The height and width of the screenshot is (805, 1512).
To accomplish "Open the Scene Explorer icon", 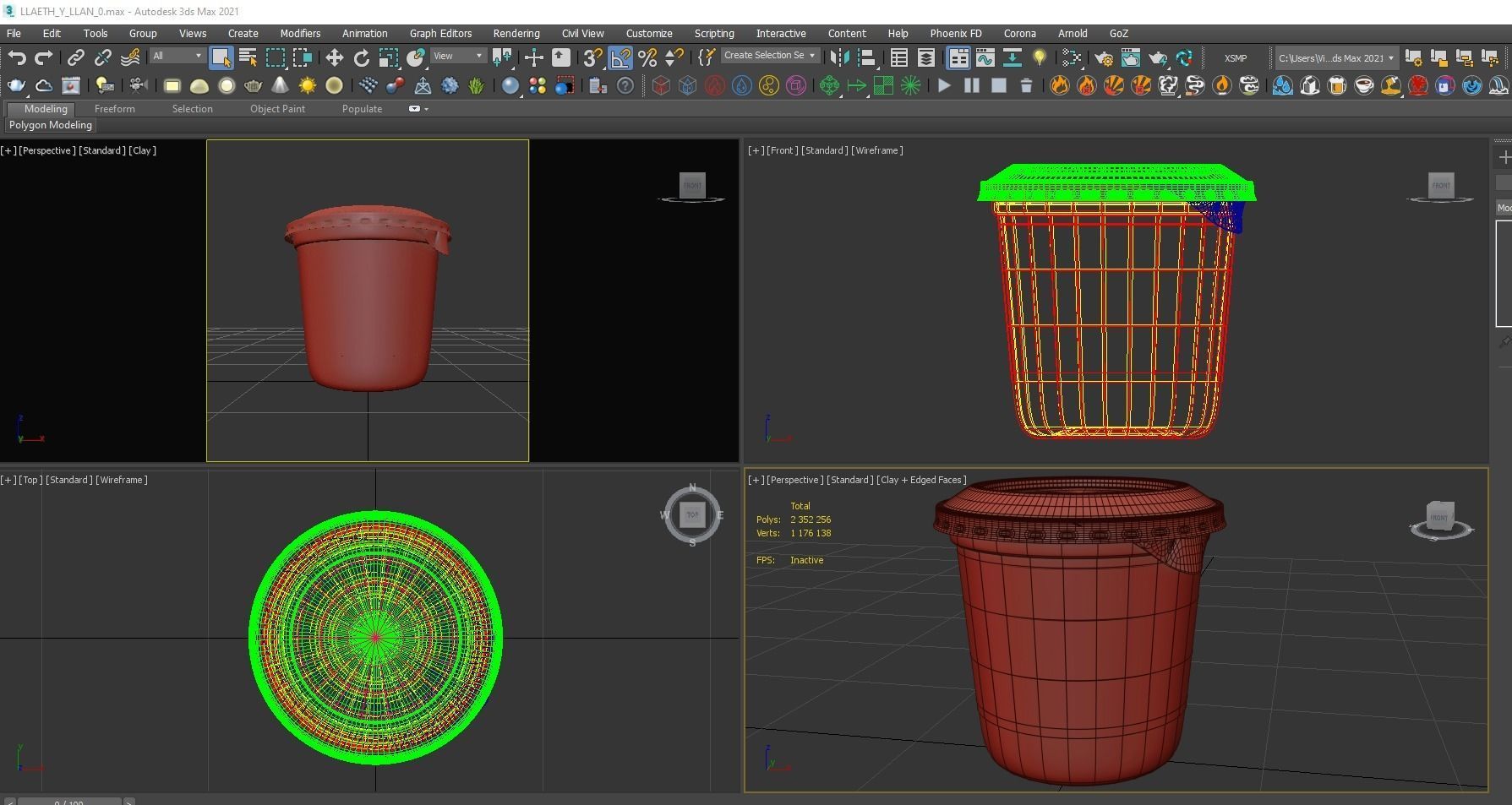I will click(899, 57).
